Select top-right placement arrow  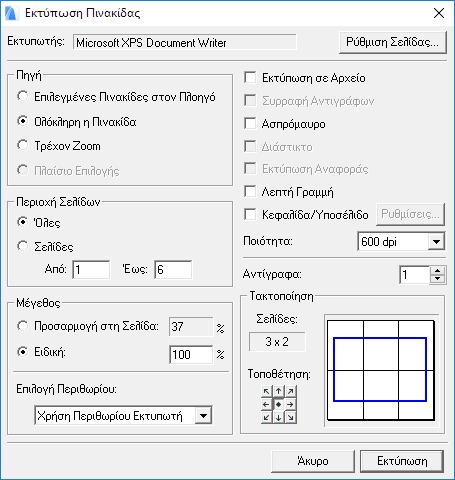tap(291, 392)
